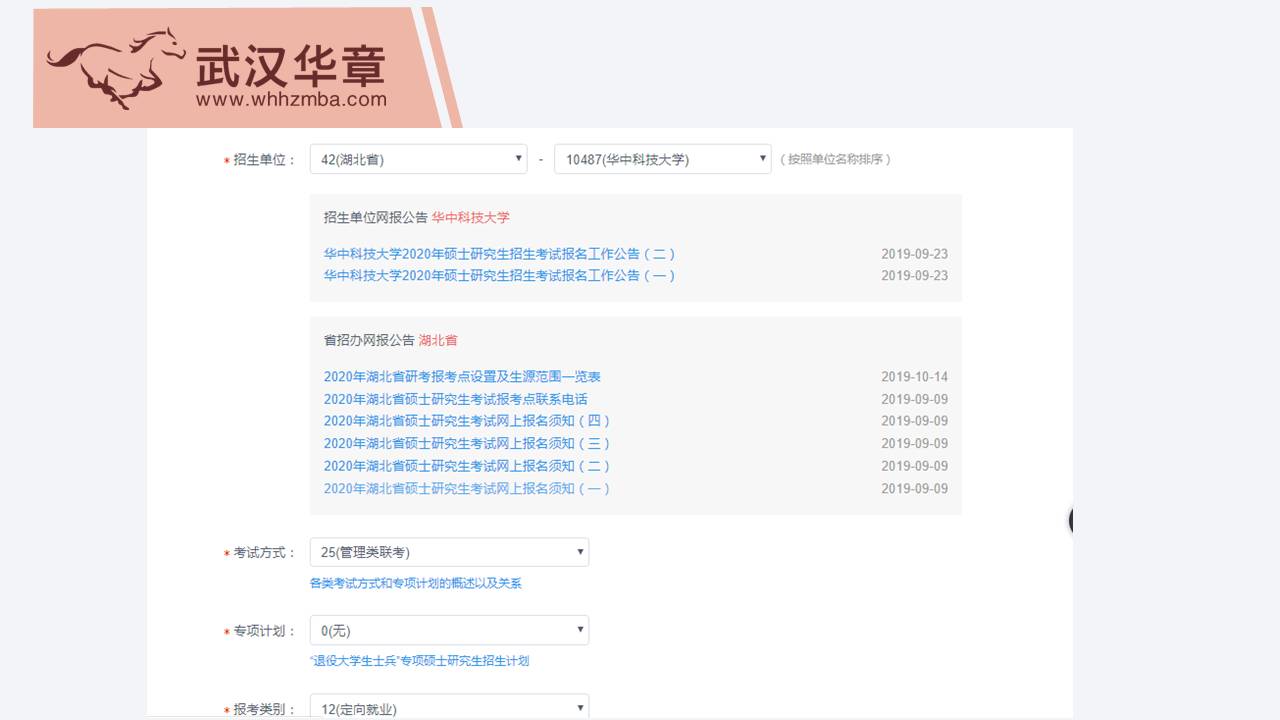Open 华中科技大学2020年报名工作公告（二）link
The image size is (1280, 720).
(x=500, y=254)
